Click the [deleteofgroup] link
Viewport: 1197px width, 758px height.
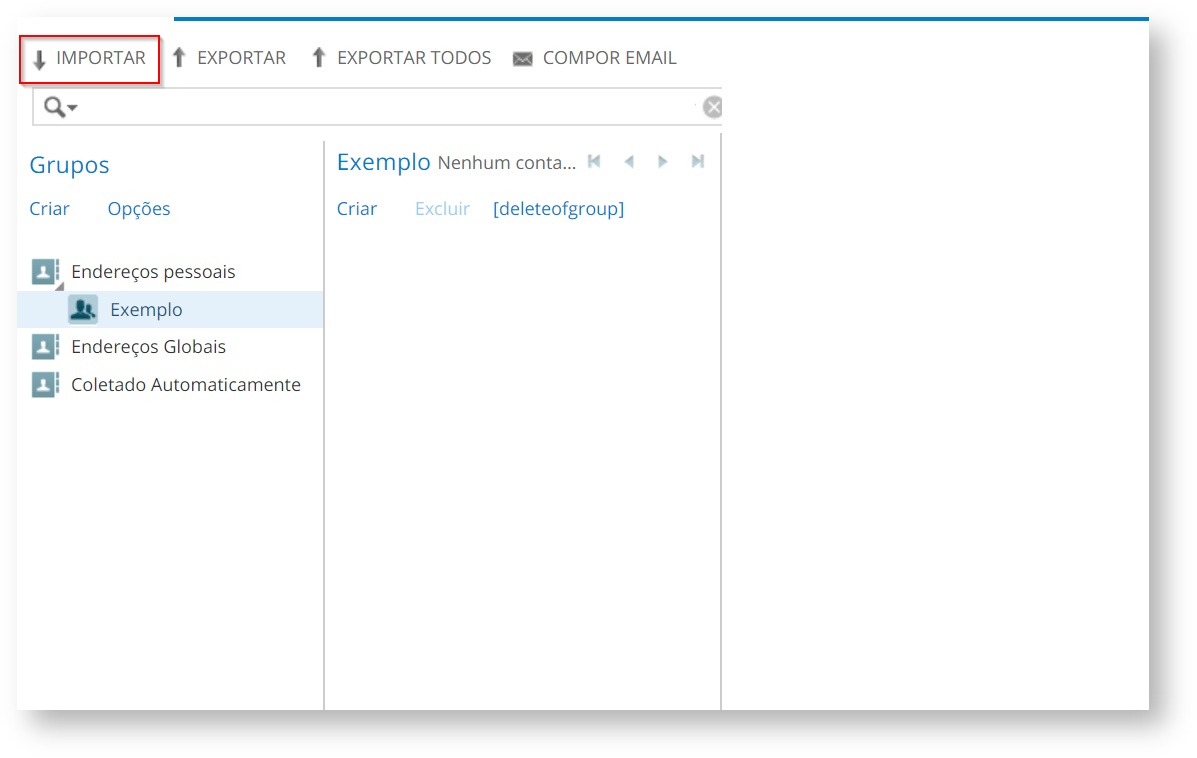click(x=558, y=209)
